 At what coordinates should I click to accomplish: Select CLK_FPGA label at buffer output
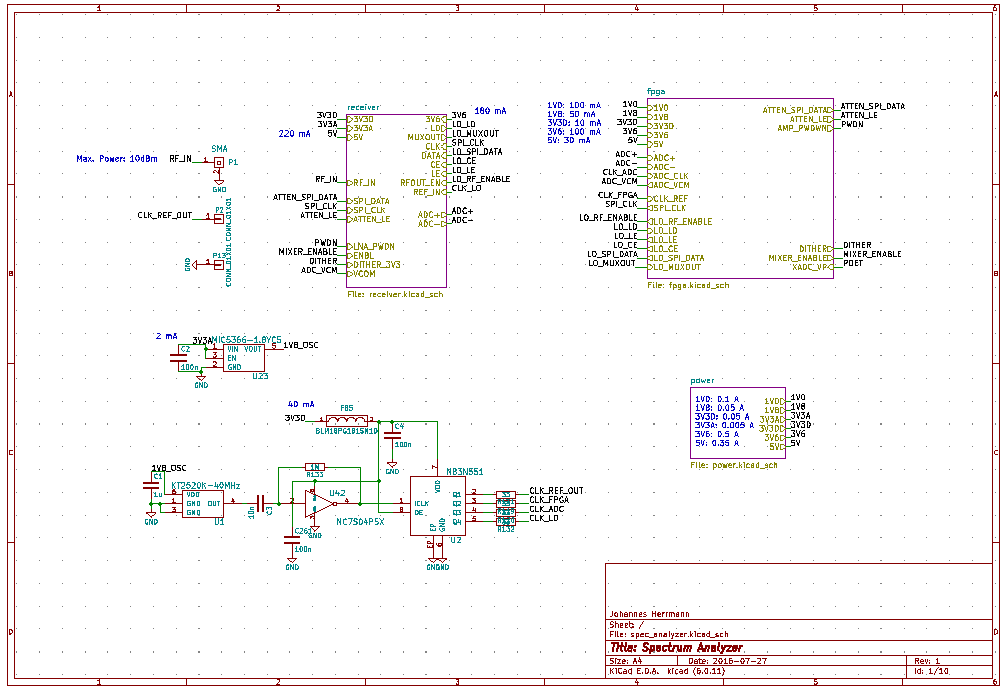[549, 500]
